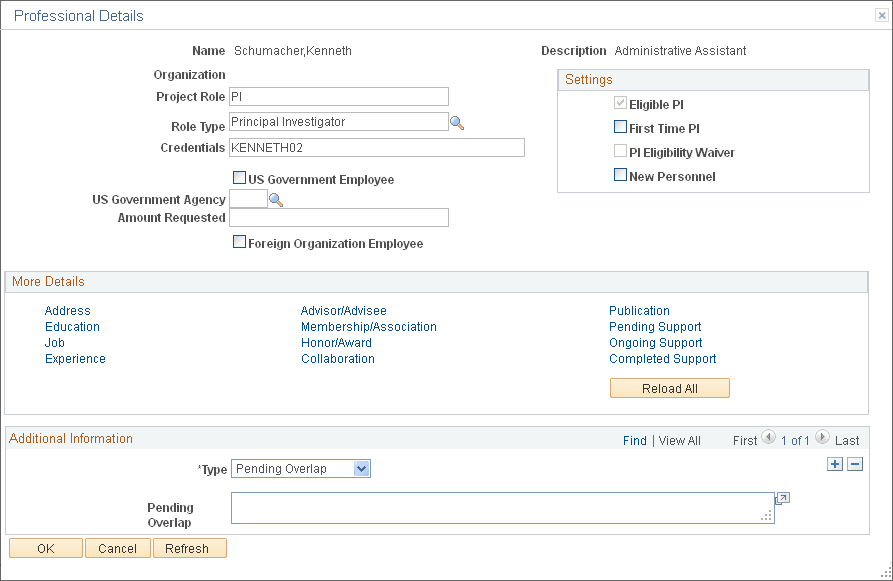Open Pending Overlap in a modal window
893x581 pixels.
tap(781, 497)
